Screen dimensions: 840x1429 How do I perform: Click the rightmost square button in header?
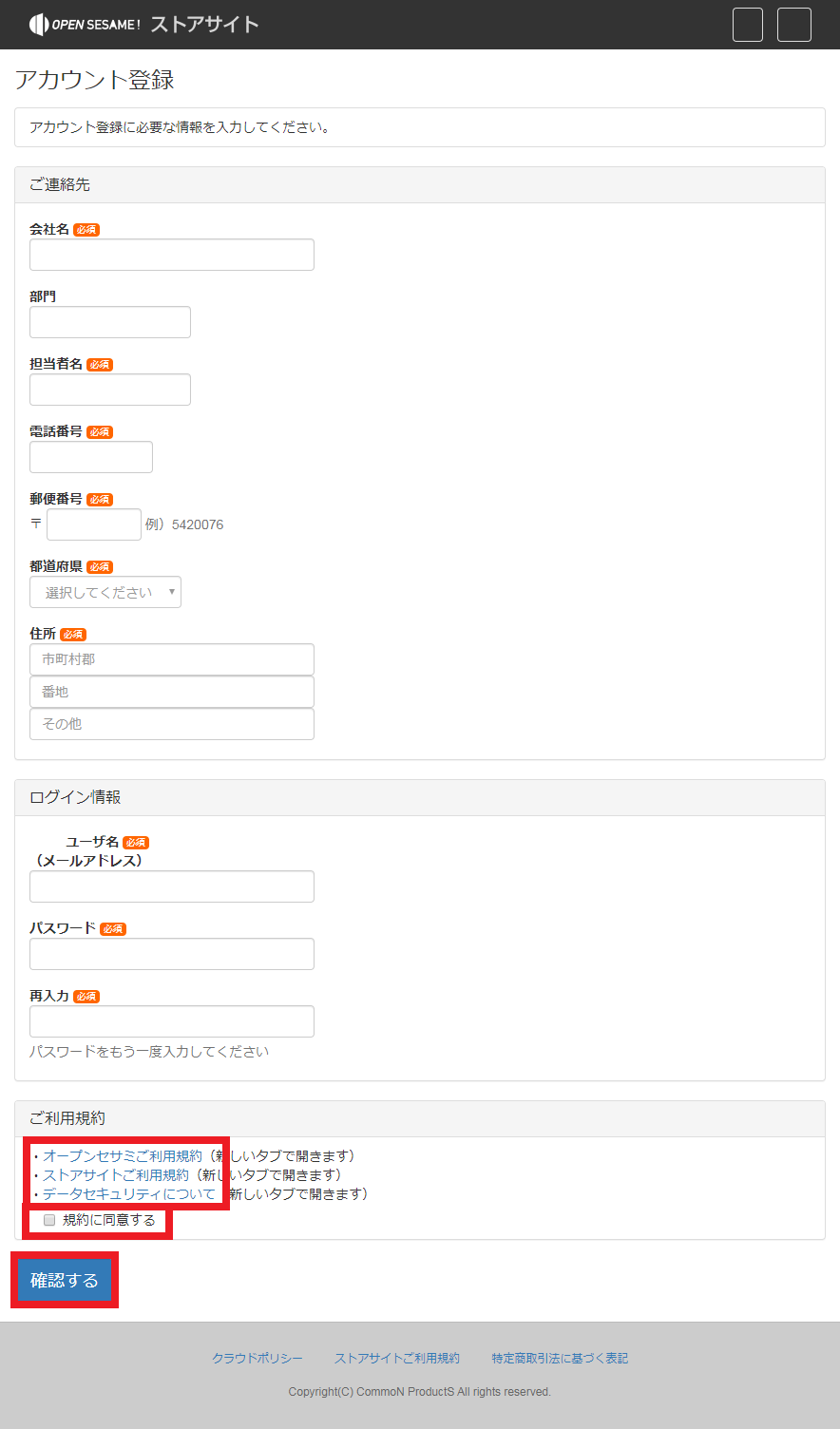coord(794,25)
